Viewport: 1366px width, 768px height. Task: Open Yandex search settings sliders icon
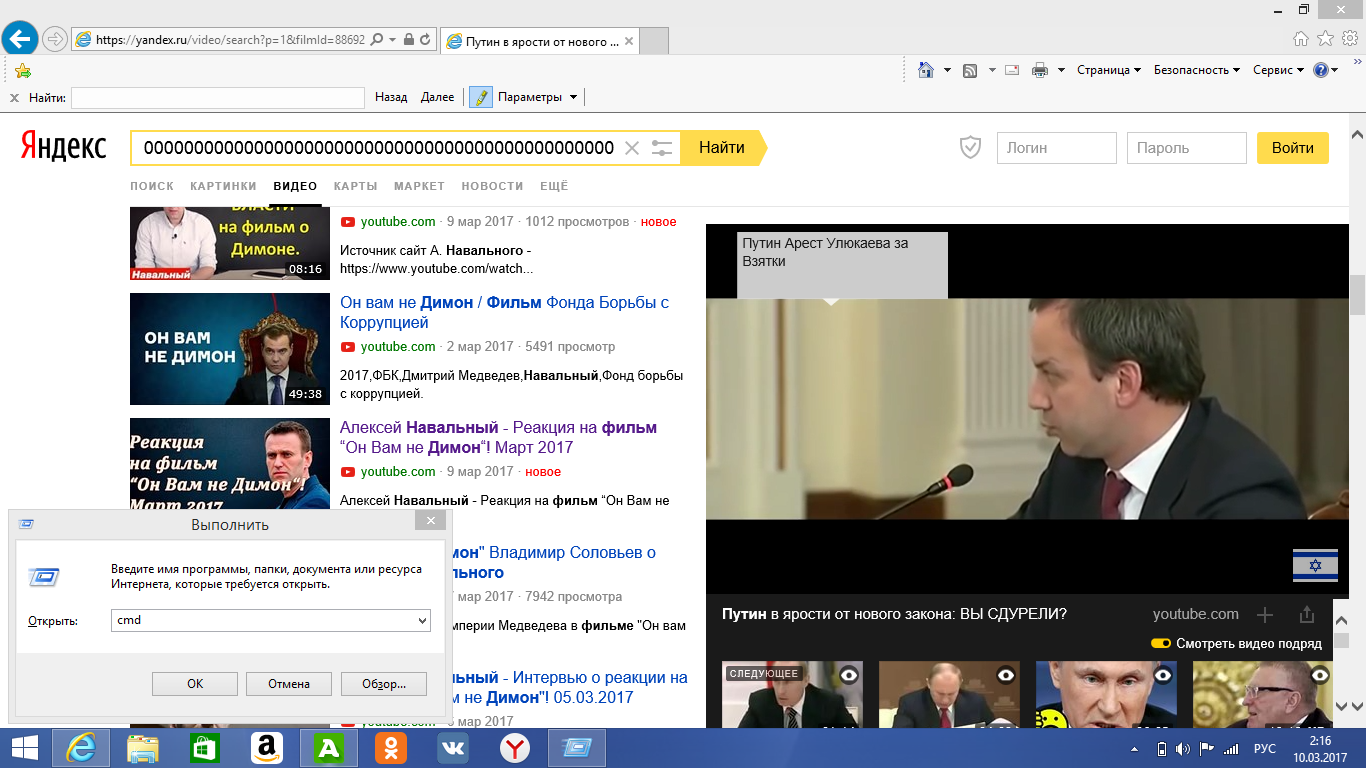point(662,148)
